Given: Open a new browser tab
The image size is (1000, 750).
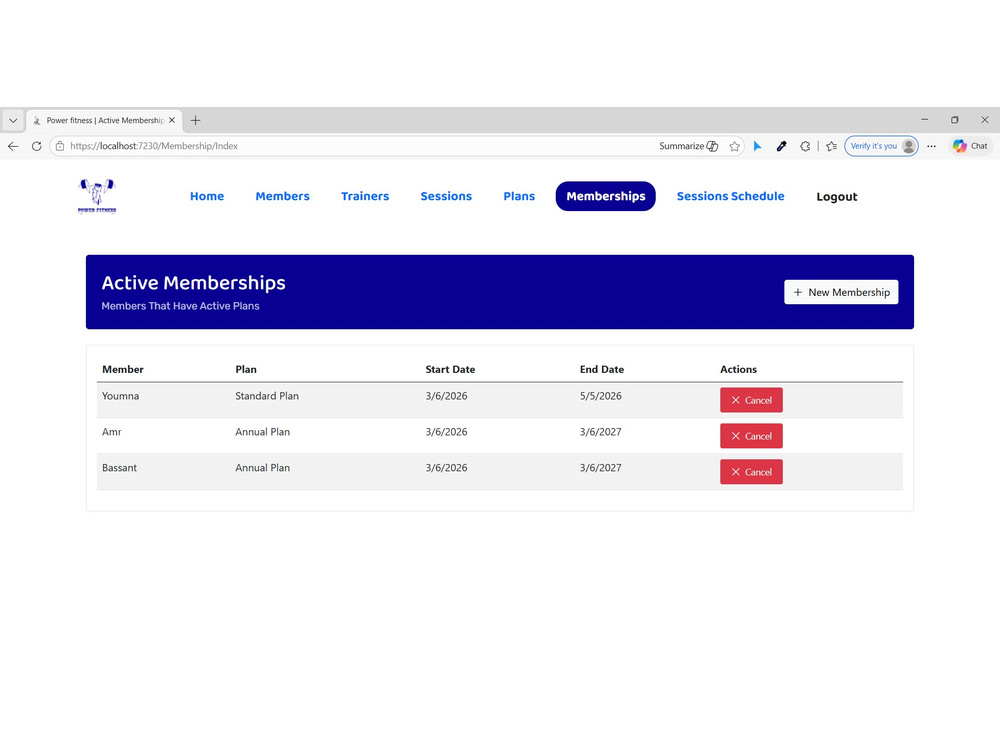Looking at the screenshot, I should 195,120.
